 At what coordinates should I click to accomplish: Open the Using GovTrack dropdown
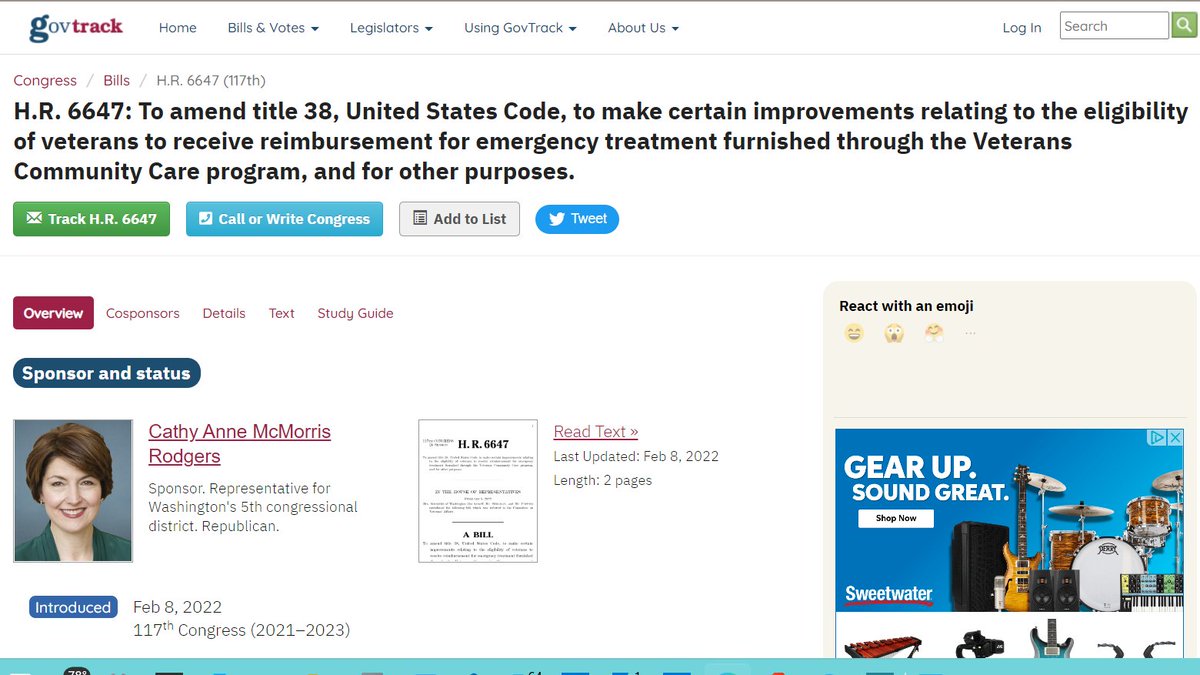coord(520,27)
